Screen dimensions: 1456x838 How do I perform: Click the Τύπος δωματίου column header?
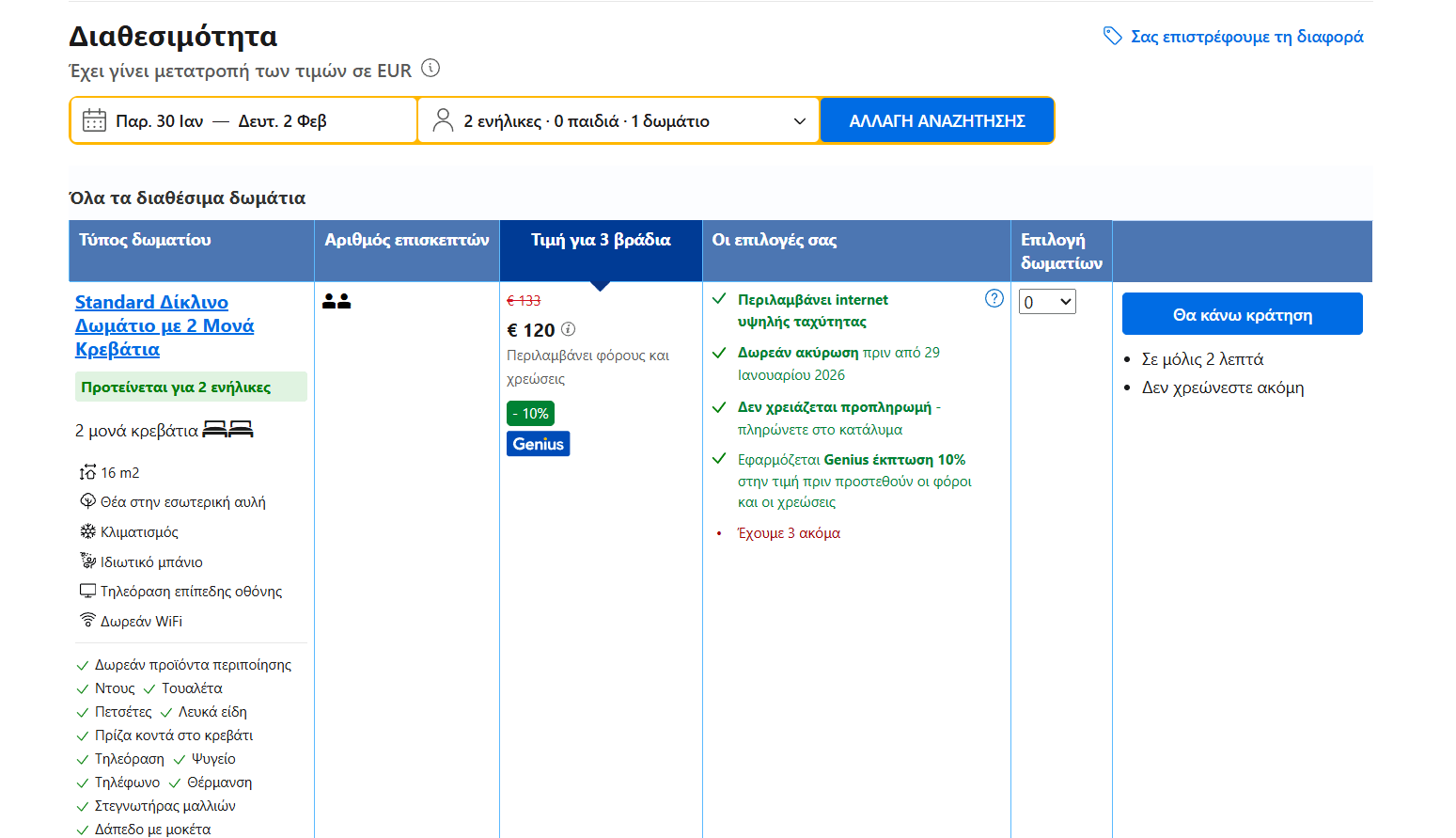[145, 241]
